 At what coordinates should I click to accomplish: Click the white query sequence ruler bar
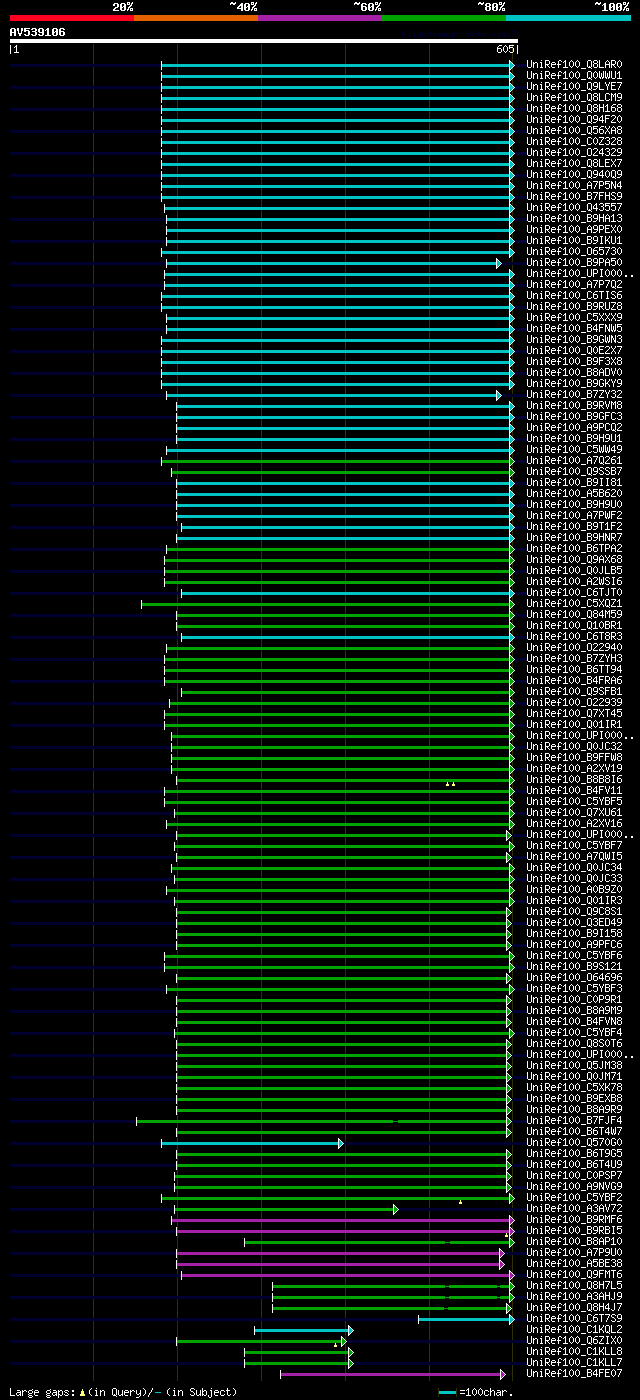point(264,41)
